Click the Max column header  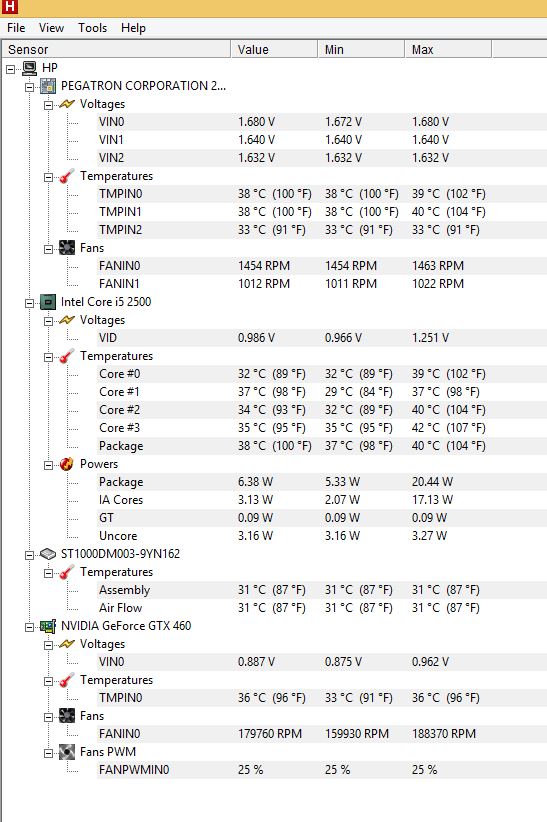pyautogui.click(x=448, y=49)
